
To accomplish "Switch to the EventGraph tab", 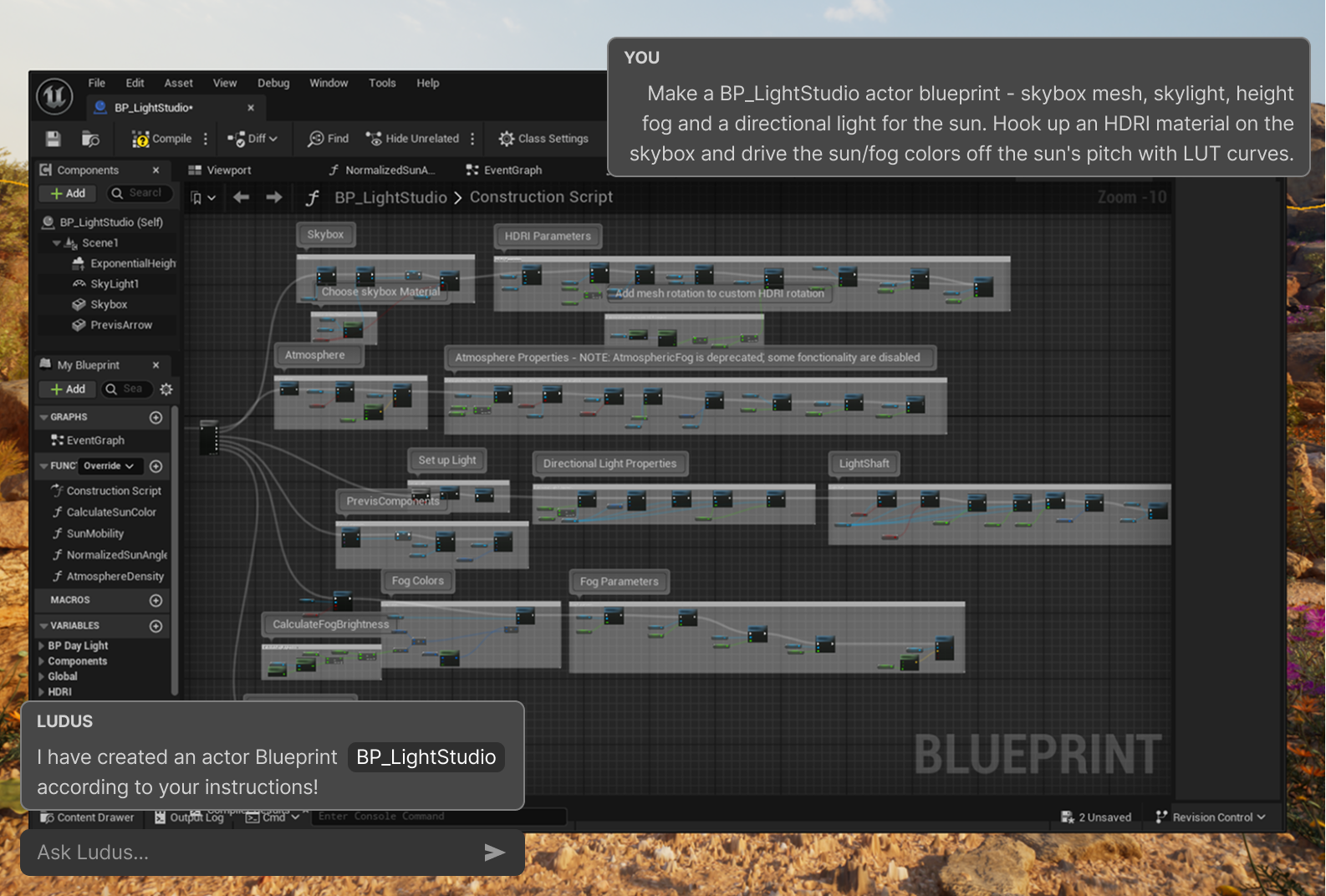I will click(504, 171).
